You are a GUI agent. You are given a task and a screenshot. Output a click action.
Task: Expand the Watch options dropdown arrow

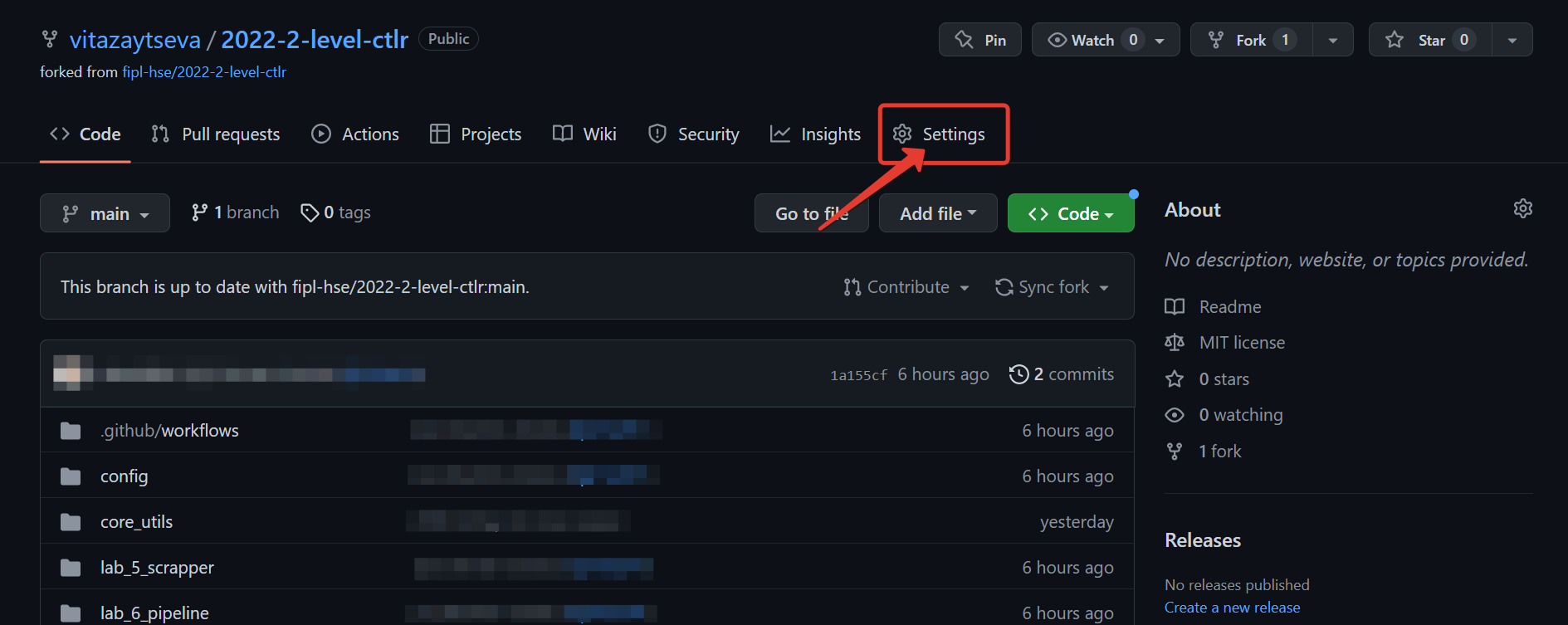pyautogui.click(x=1160, y=41)
